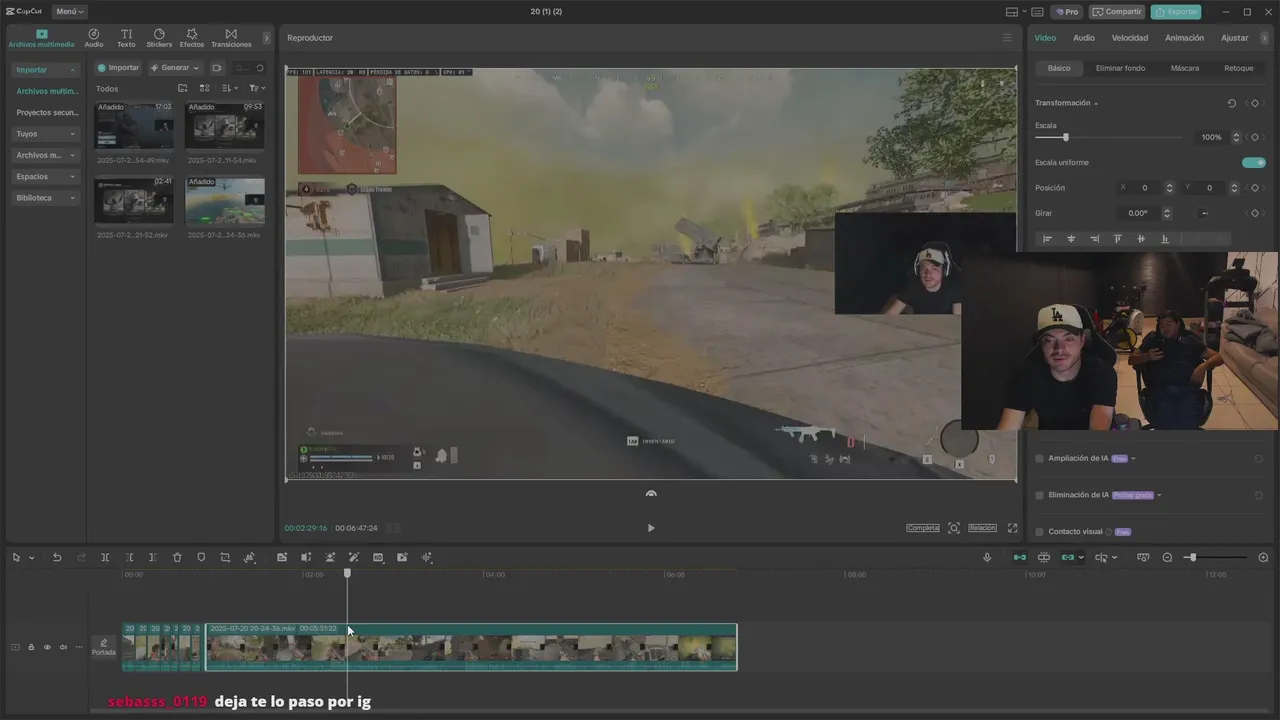Switch to Eliminar fondo sub-tab
The width and height of the screenshot is (1280, 720).
(1120, 68)
